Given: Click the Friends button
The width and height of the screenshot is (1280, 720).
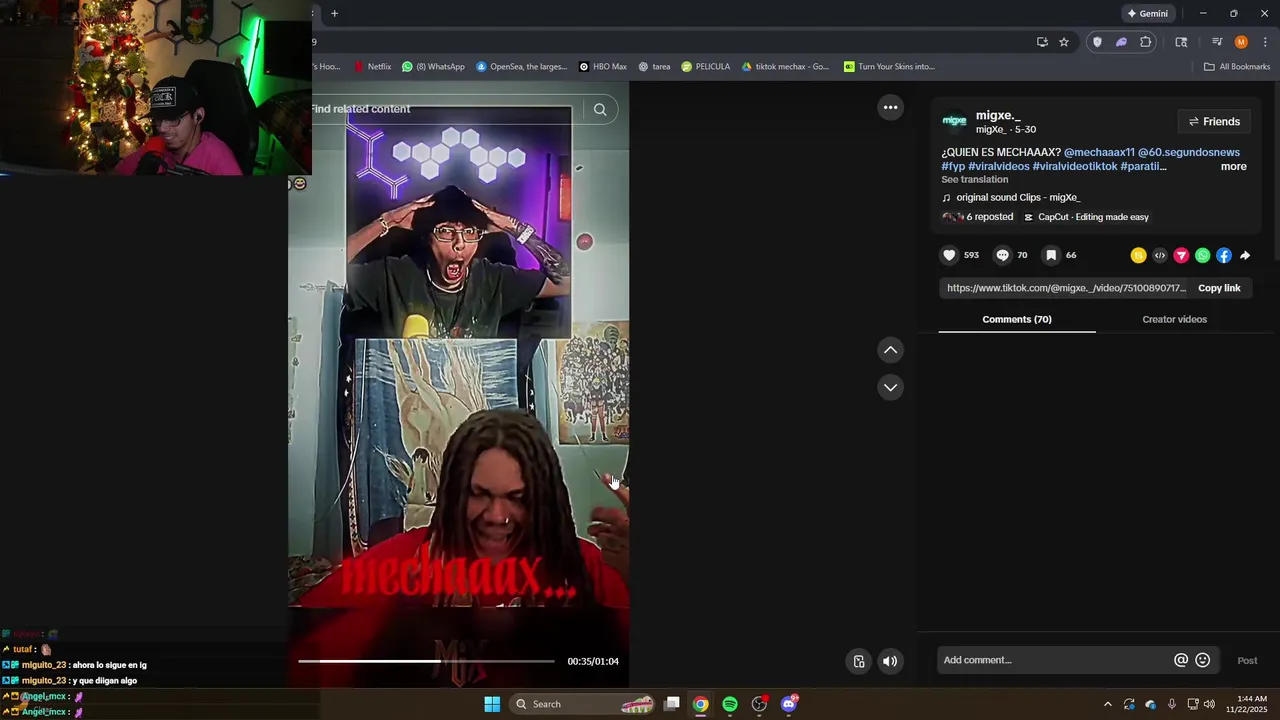Looking at the screenshot, I should (1213, 122).
